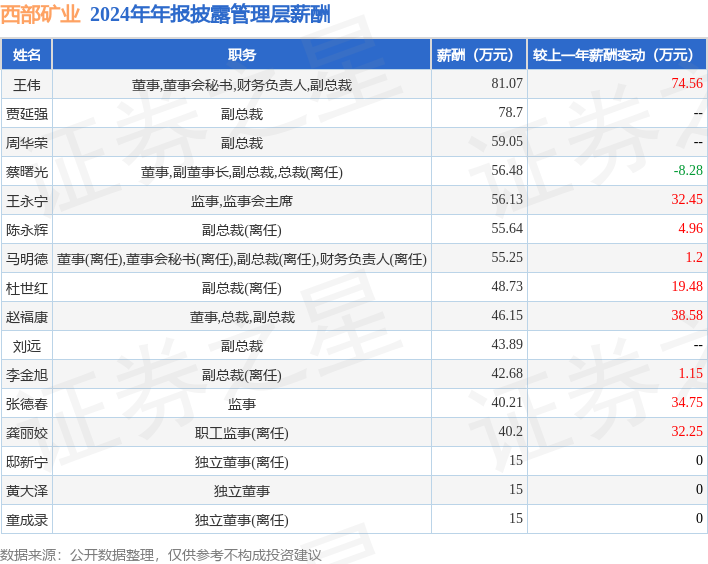This screenshot has height=564, width=708.
Task: Click the position 职工监事(离任)
Action: 242,433
